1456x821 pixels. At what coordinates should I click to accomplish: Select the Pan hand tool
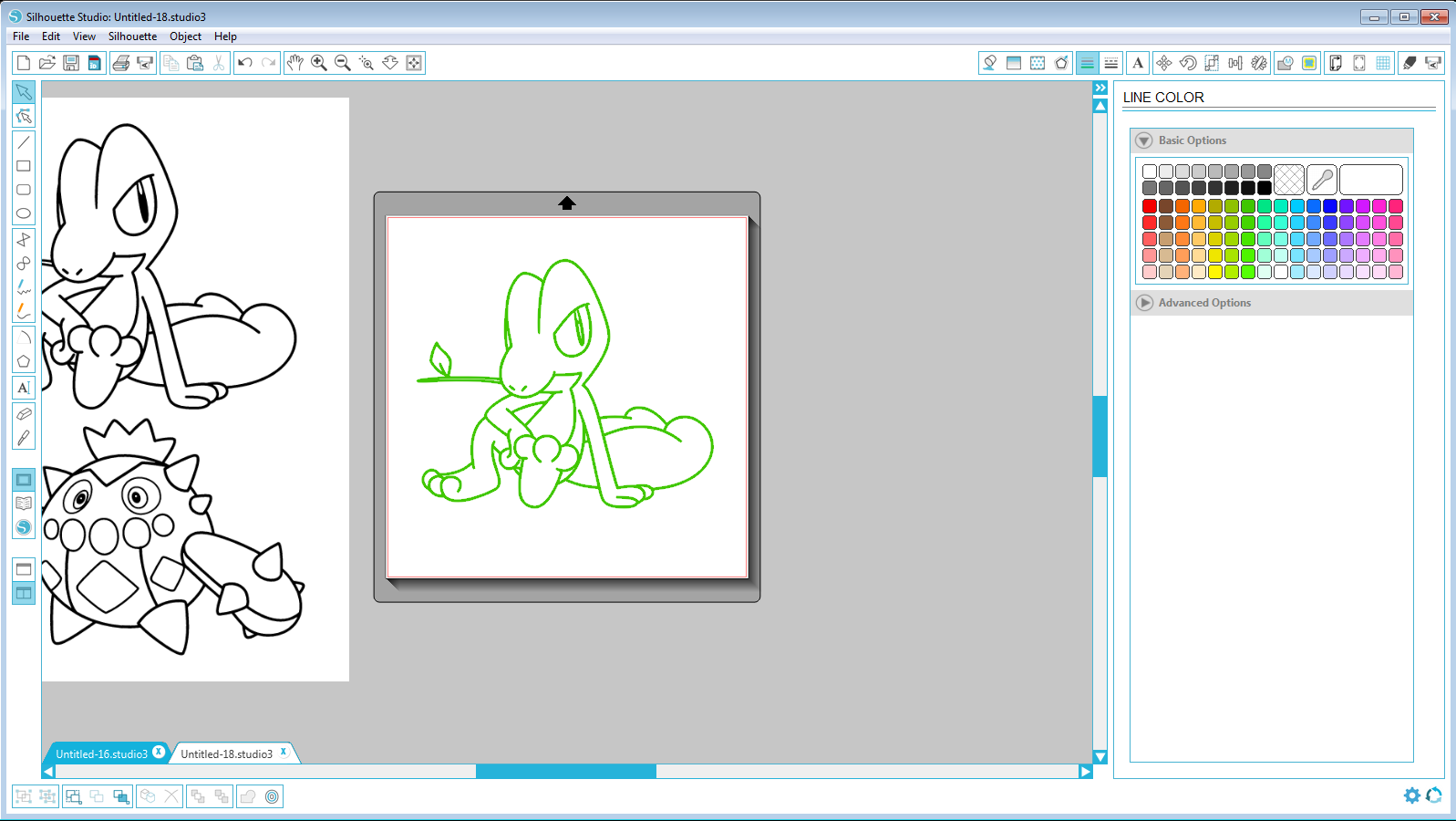(295, 63)
